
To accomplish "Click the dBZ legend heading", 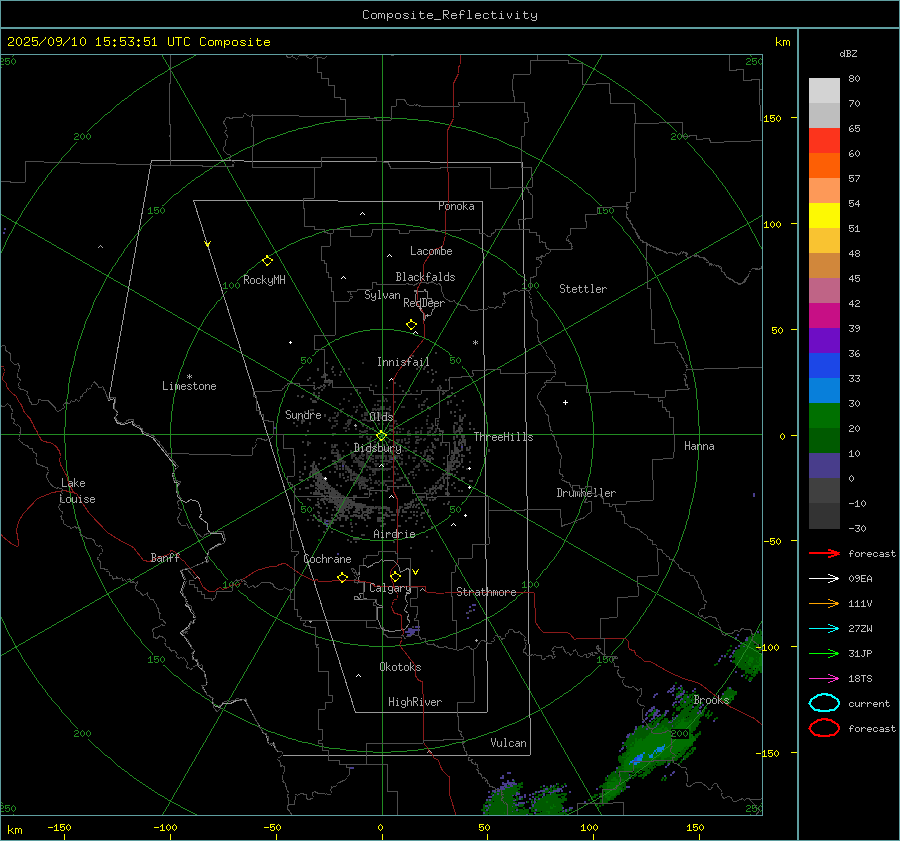I will tap(848, 53).
